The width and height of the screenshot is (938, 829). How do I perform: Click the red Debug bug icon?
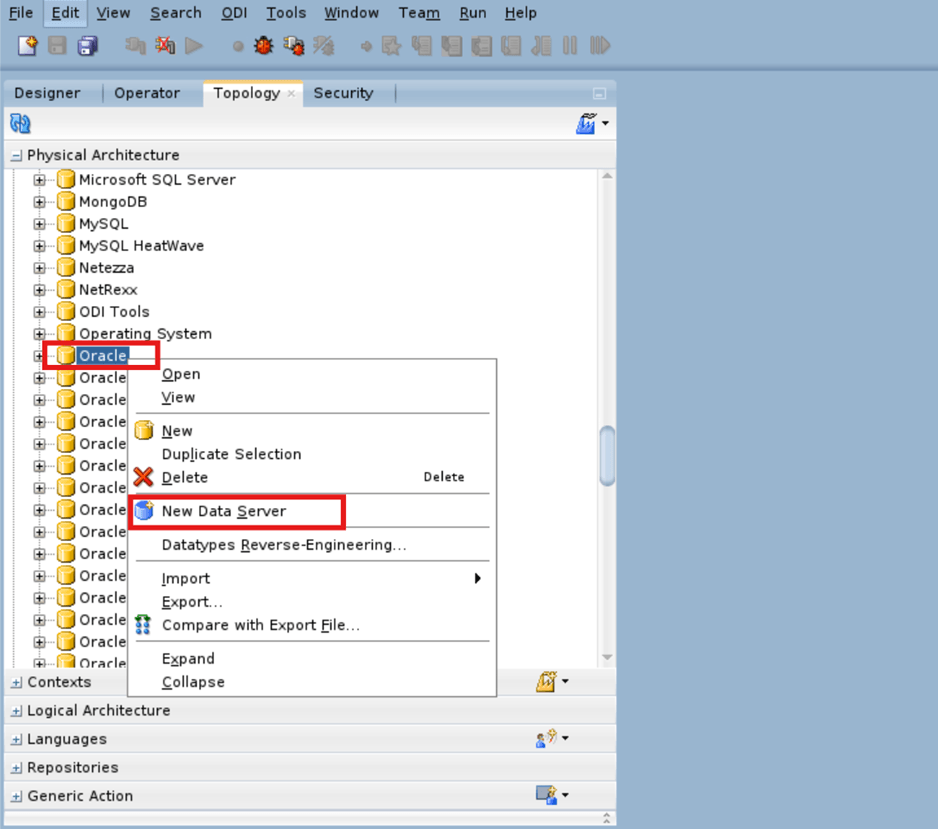pos(262,45)
